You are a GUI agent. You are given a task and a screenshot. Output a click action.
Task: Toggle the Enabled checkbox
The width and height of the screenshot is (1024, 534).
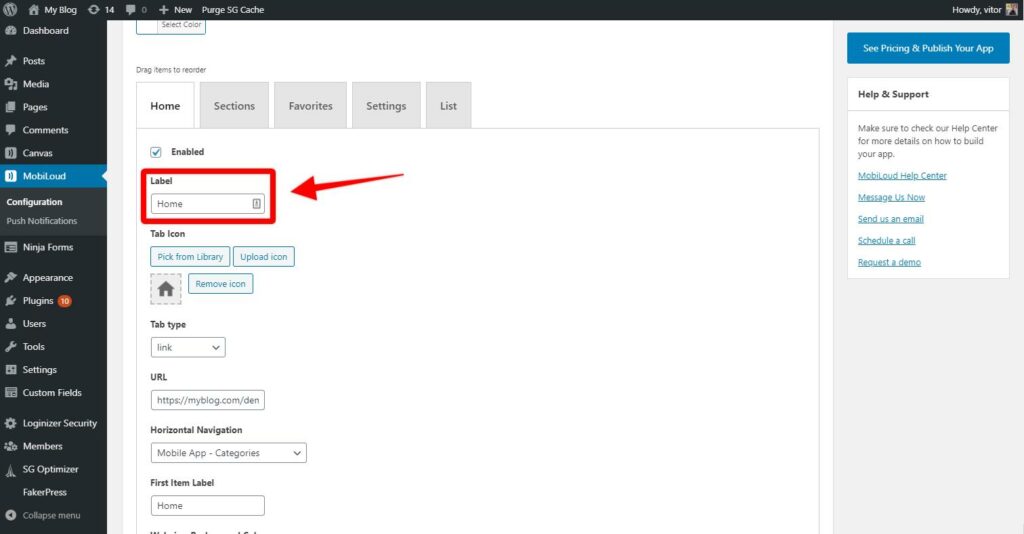point(155,152)
